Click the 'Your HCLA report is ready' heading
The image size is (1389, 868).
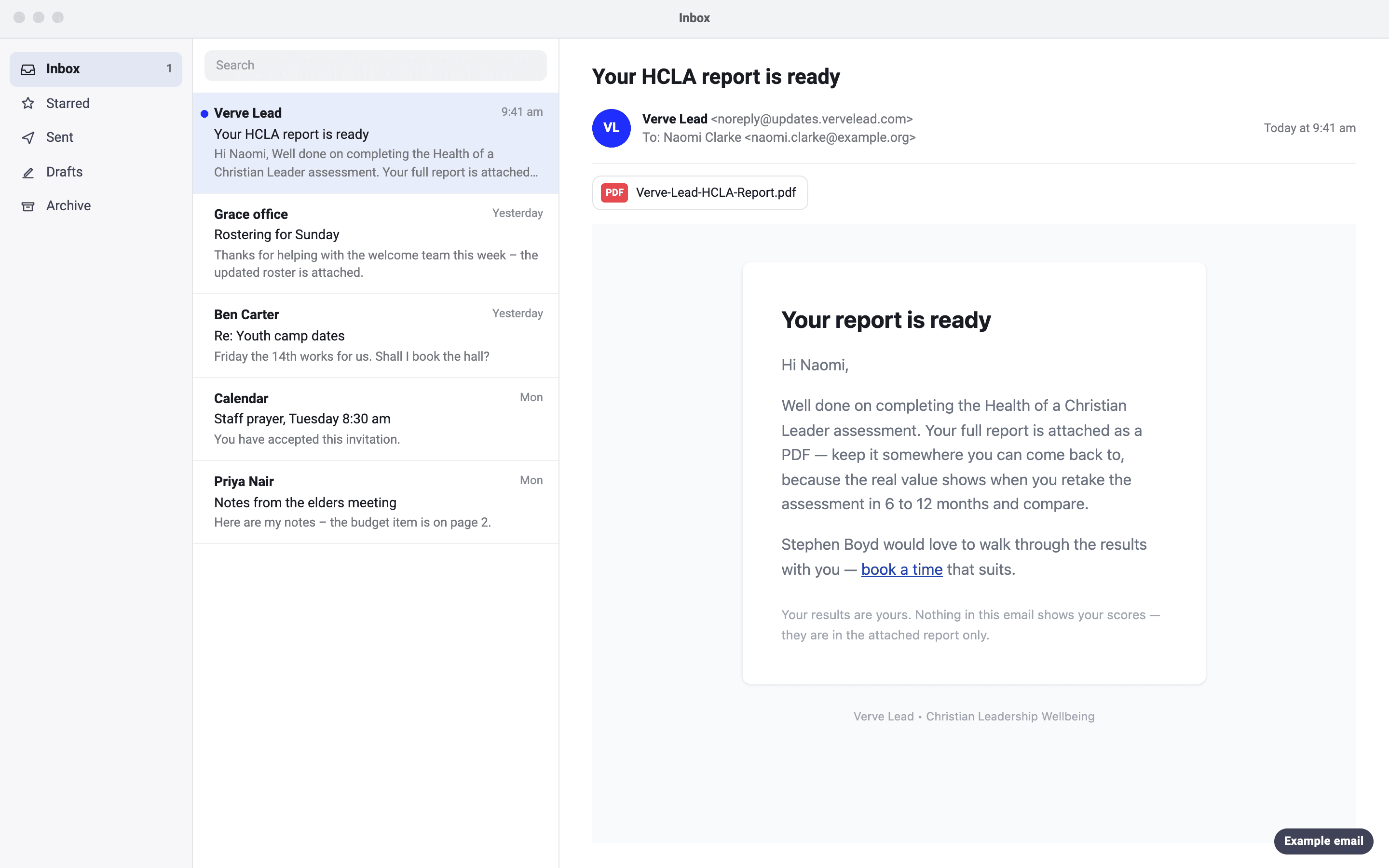click(716, 77)
